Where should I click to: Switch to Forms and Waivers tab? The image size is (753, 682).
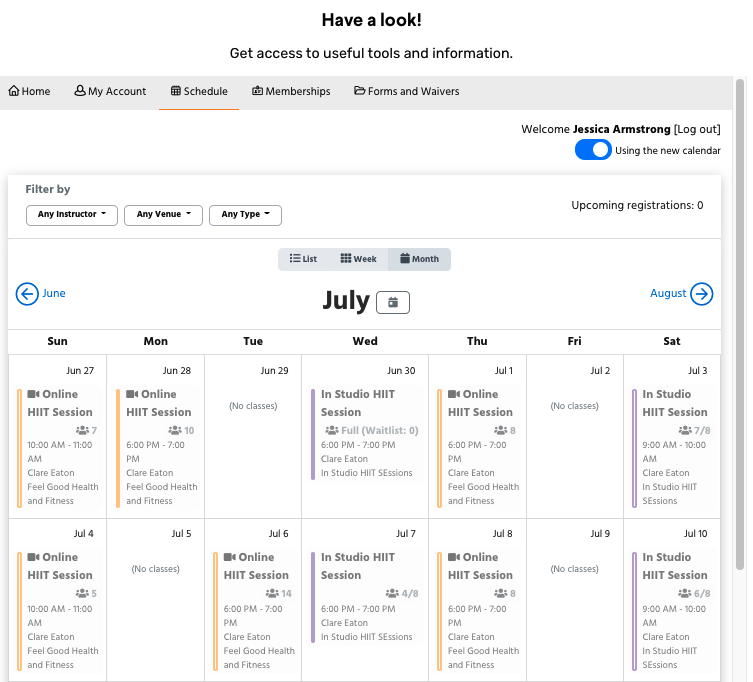tap(407, 91)
